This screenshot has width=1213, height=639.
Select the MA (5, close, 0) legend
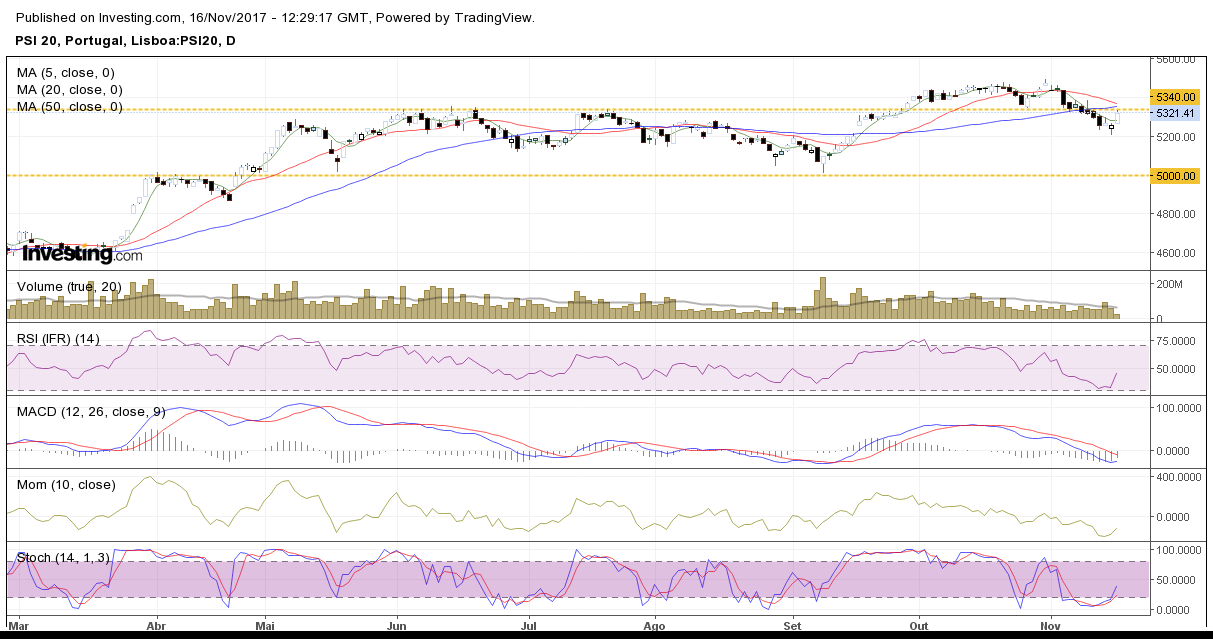click(x=65, y=72)
